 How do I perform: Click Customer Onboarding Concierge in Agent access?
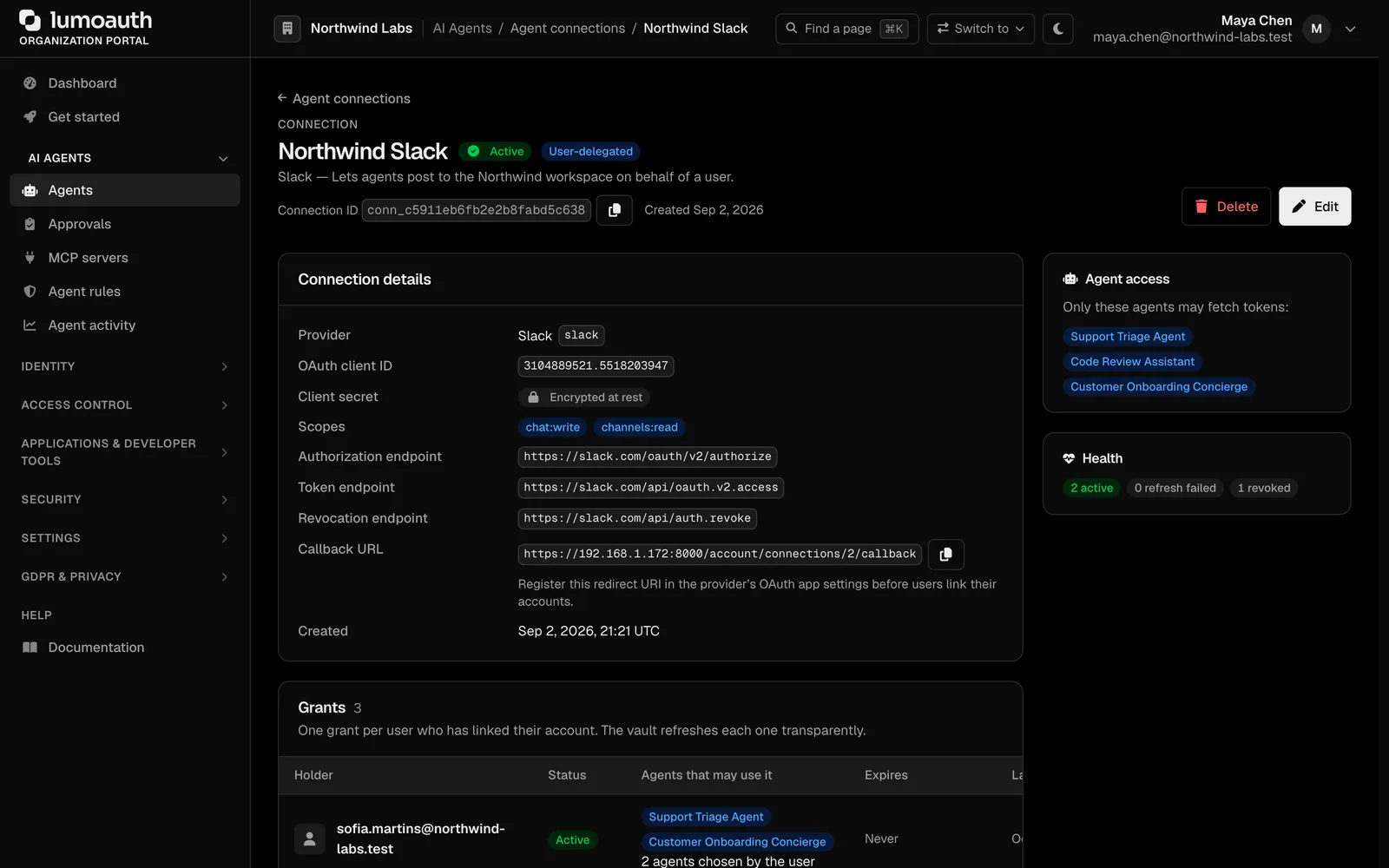click(x=1159, y=387)
